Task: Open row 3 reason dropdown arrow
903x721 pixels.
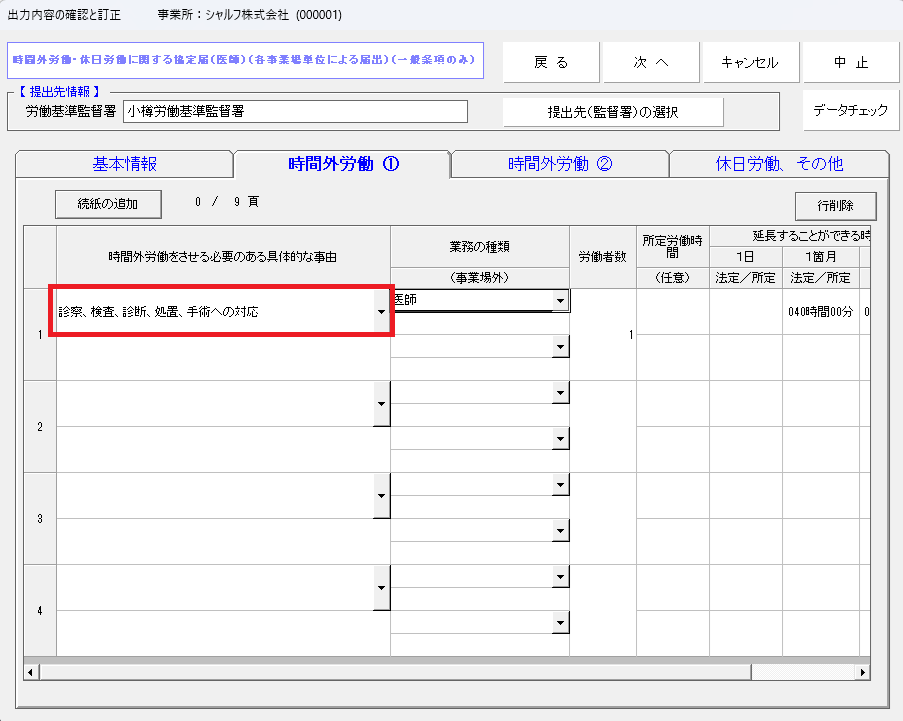Action: coord(381,496)
